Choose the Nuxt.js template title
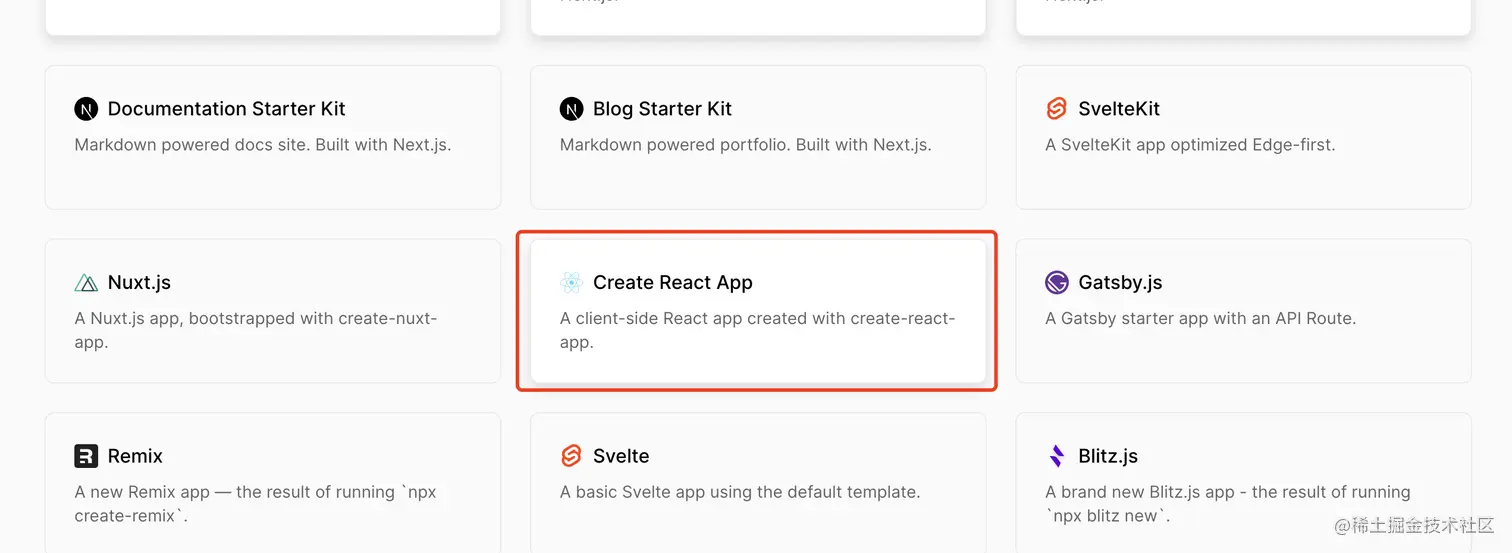The height and width of the screenshot is (553, 1512). (139, 283)
